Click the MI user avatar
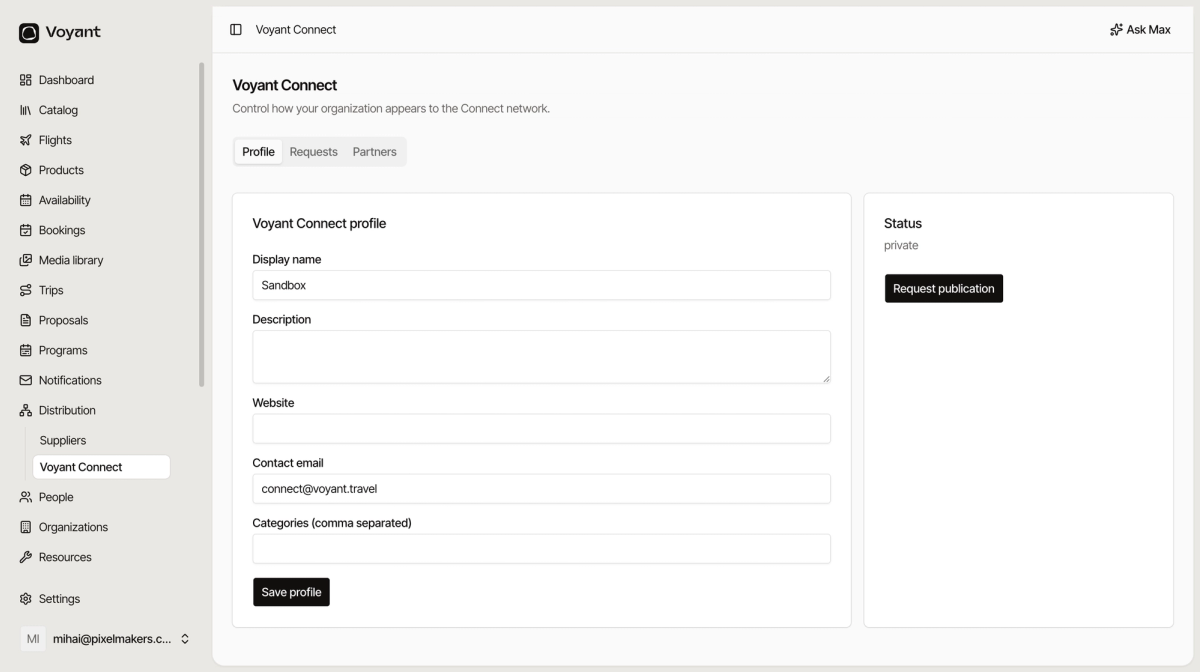The width and height of the screenshot is (1200, 672). (33, 639)
